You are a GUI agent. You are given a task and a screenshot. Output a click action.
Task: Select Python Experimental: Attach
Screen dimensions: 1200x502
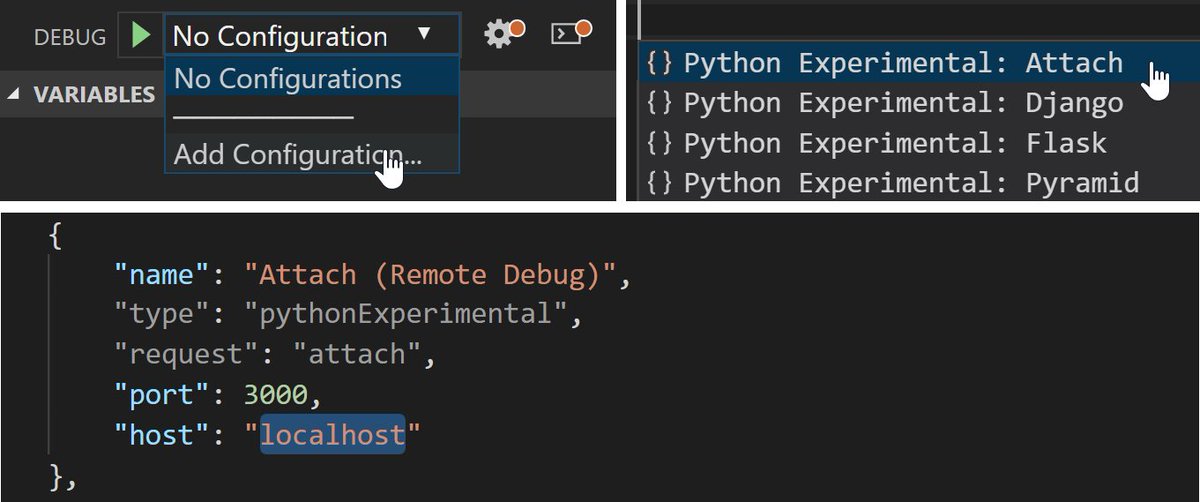pos(904,63)
